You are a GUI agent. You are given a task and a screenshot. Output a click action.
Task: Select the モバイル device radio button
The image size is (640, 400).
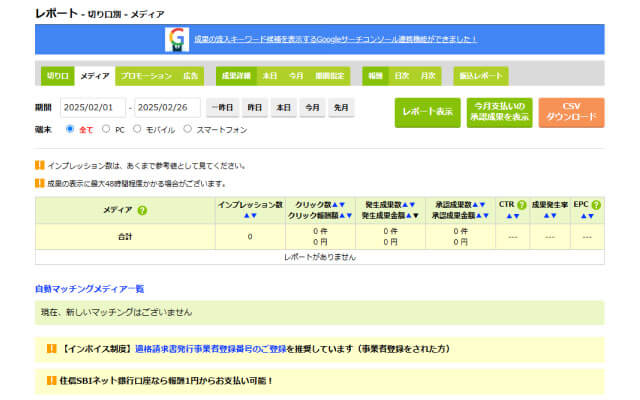(137, 129)
